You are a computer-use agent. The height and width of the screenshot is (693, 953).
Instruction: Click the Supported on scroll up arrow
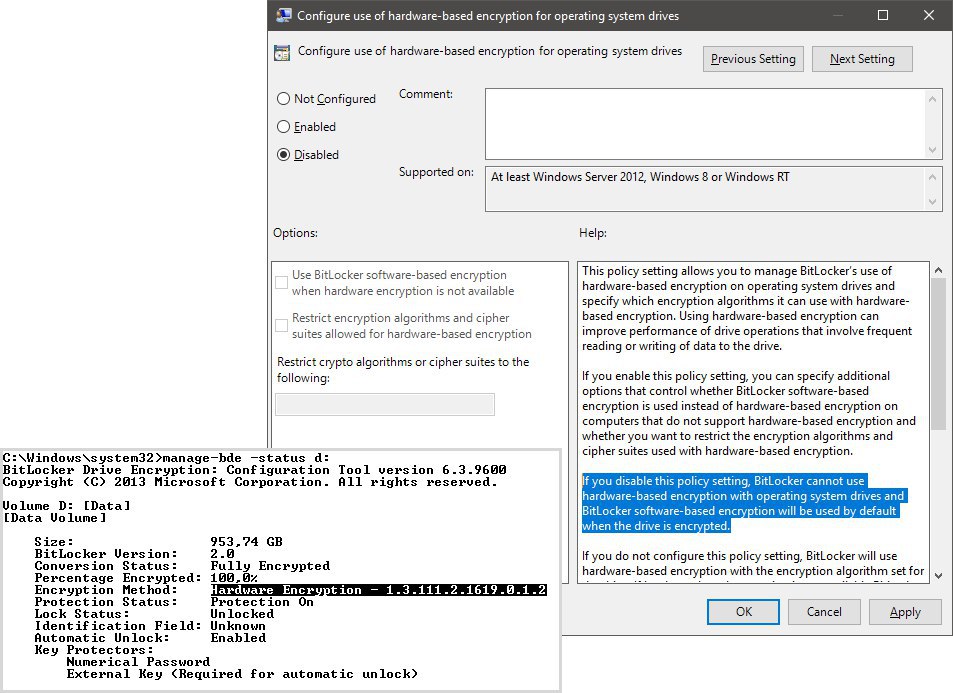932,177
